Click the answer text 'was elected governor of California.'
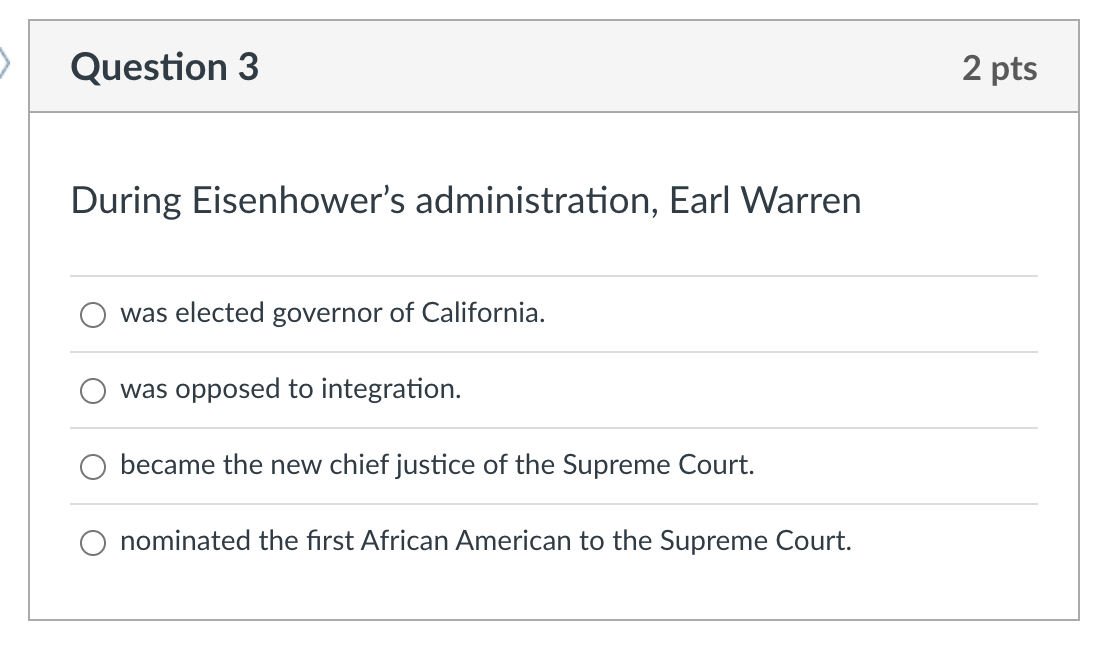 coord(333,313)
